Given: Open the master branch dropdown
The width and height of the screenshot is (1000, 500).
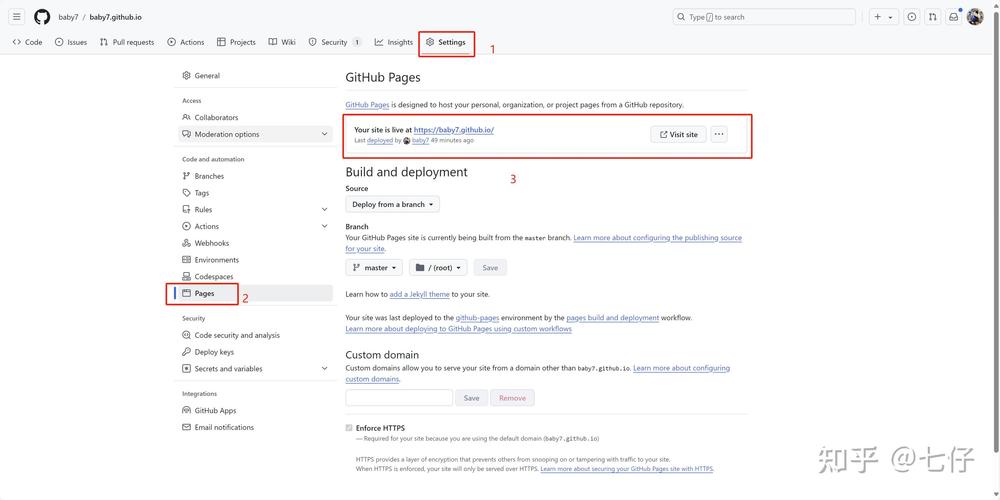Looking at the screenshot, I should click(374, 268).
